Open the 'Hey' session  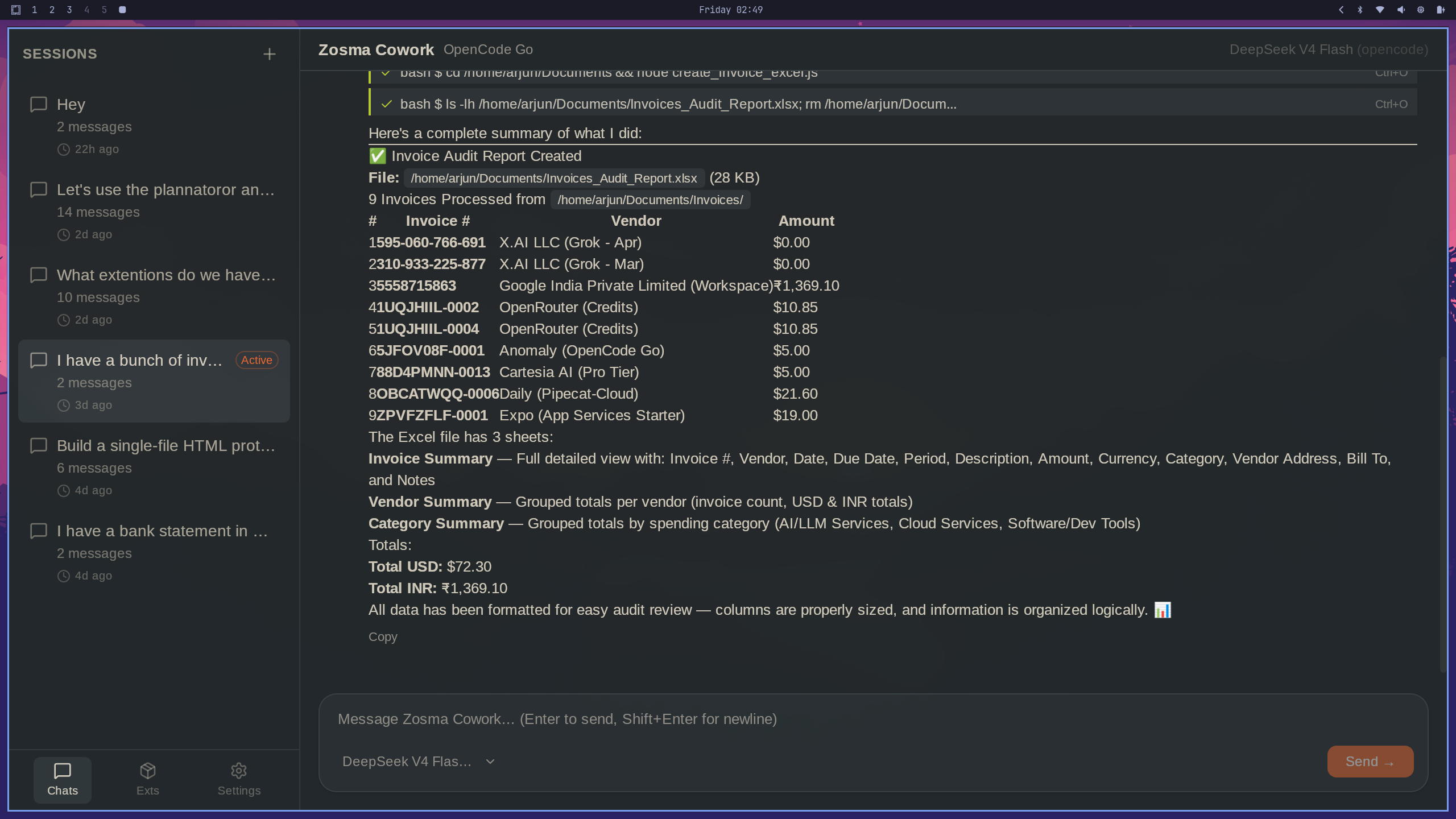pyautogui.click(x=154, y=126)
